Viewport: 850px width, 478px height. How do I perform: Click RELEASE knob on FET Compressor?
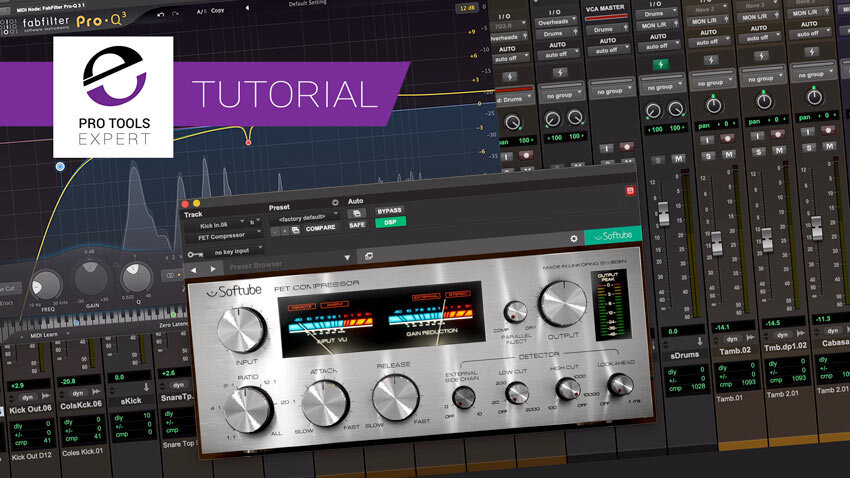pyautogui.click(x=395, y=398)
